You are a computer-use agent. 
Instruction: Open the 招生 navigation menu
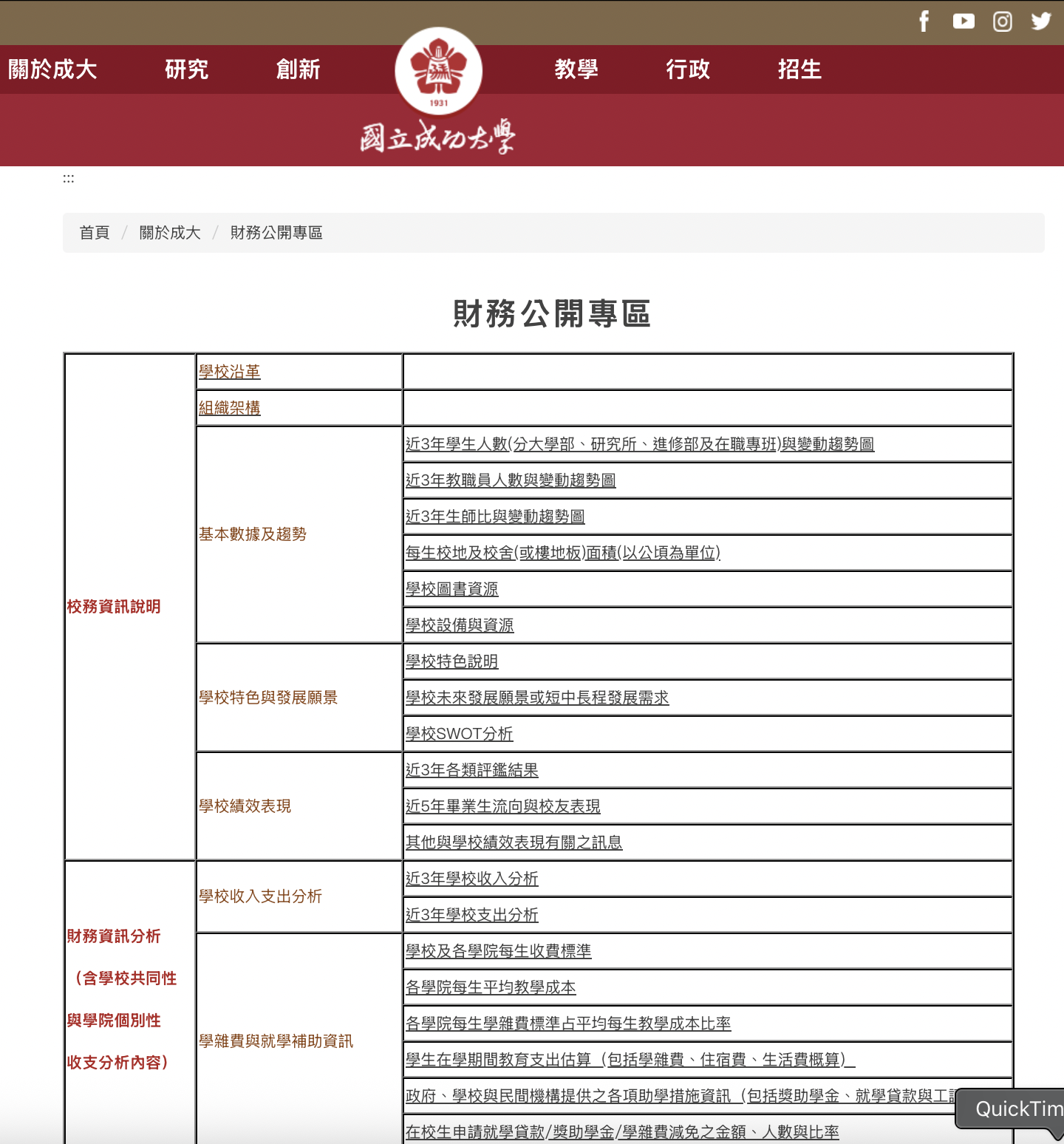pos(799,69)
